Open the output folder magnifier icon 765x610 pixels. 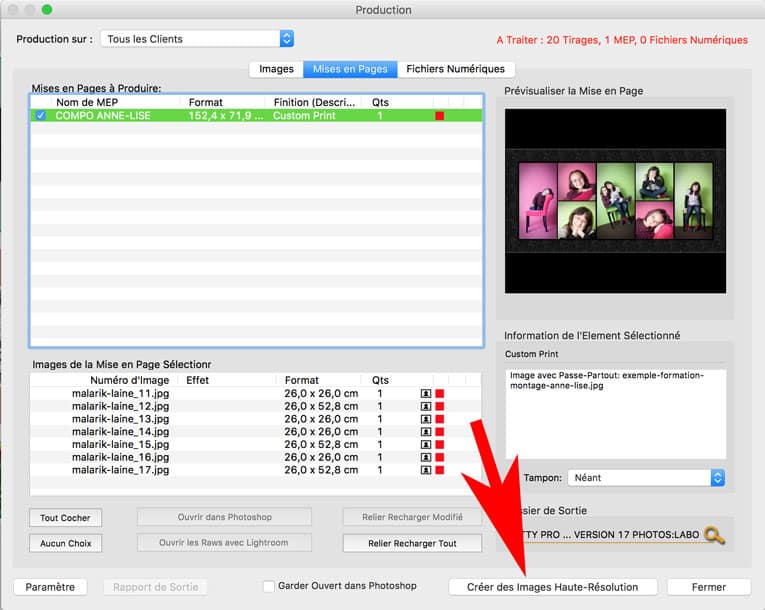click(x=714, y=535)
